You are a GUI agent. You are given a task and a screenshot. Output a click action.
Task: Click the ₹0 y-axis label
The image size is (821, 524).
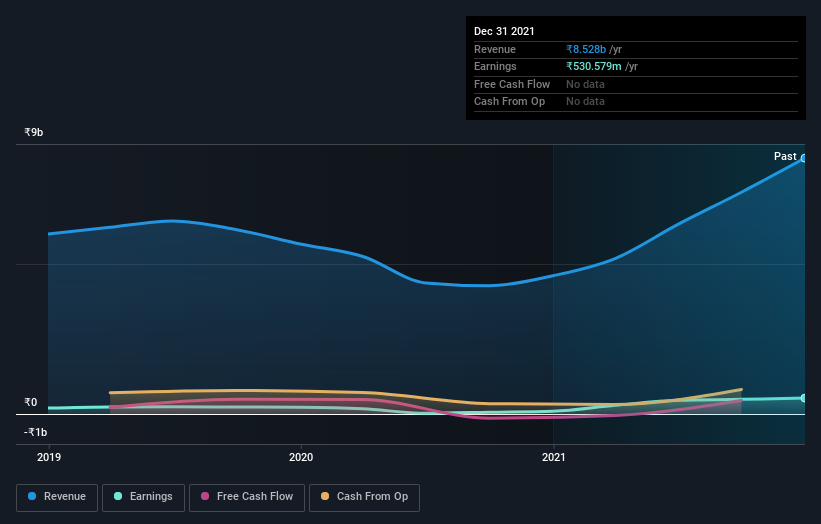pos(31,403)
